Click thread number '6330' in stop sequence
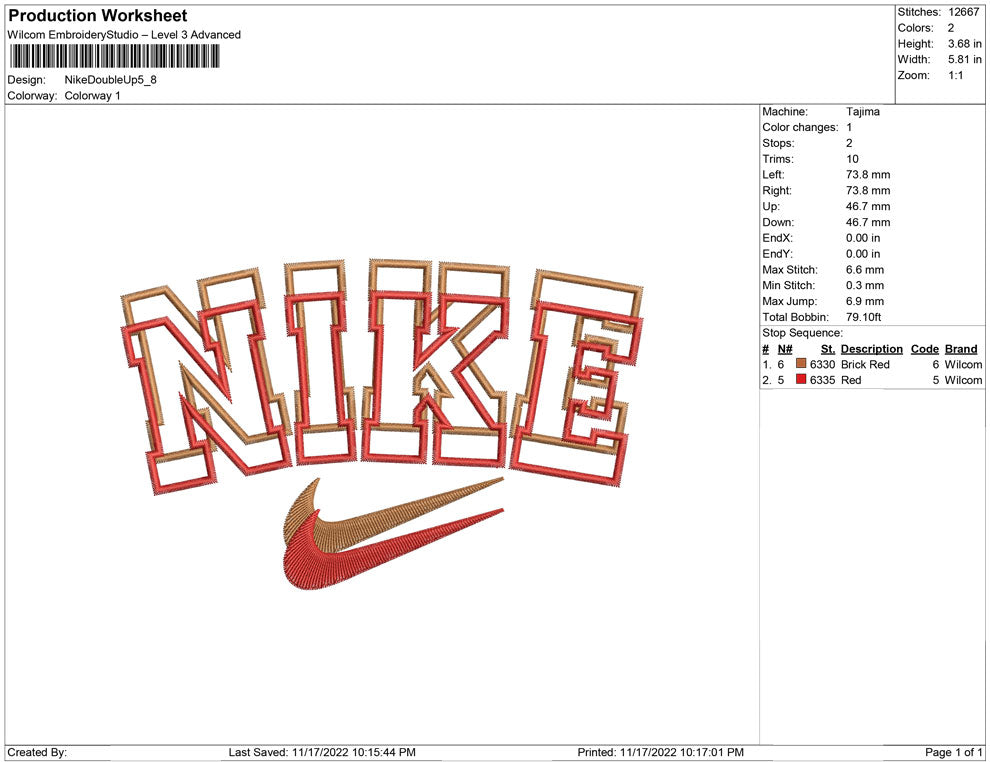 (822, 364)
